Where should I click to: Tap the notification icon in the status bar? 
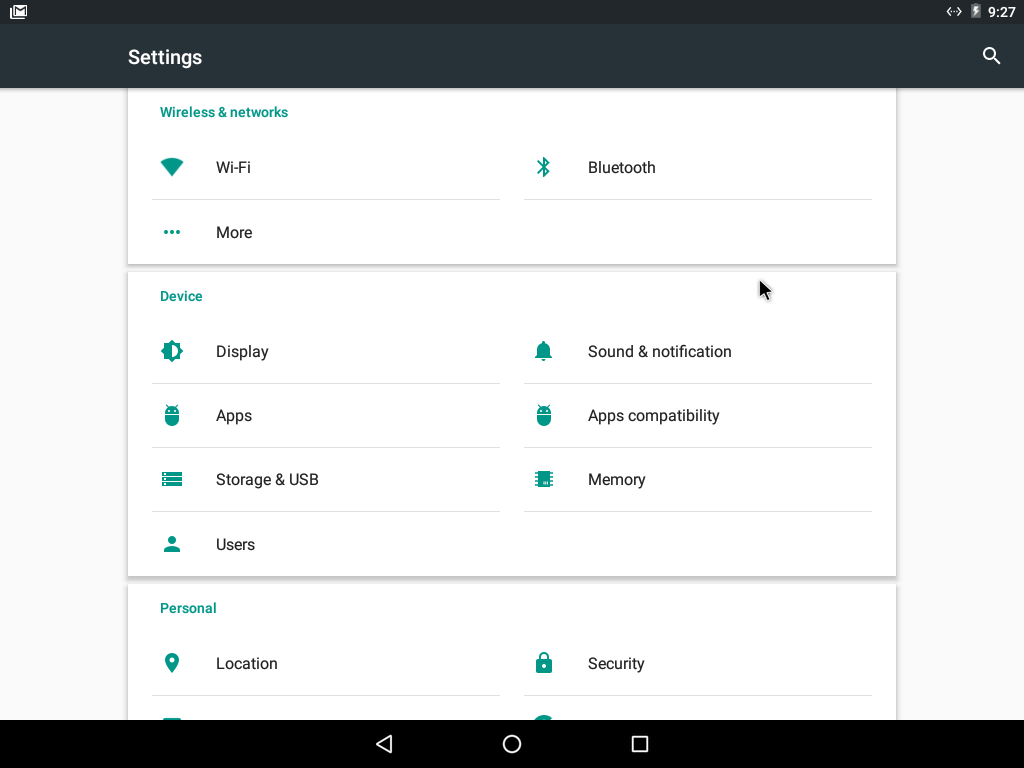pos(18,11)
